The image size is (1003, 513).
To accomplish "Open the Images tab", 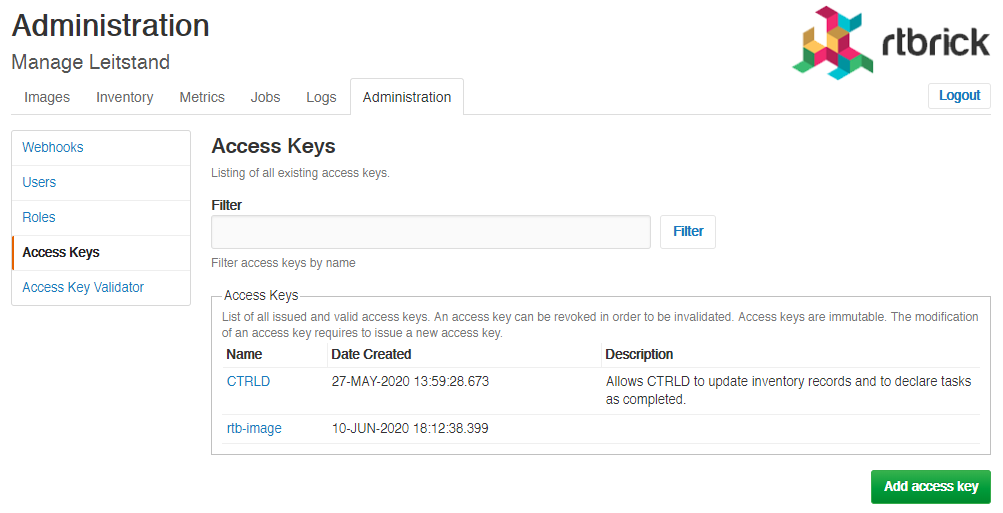I will click(47, 97).
